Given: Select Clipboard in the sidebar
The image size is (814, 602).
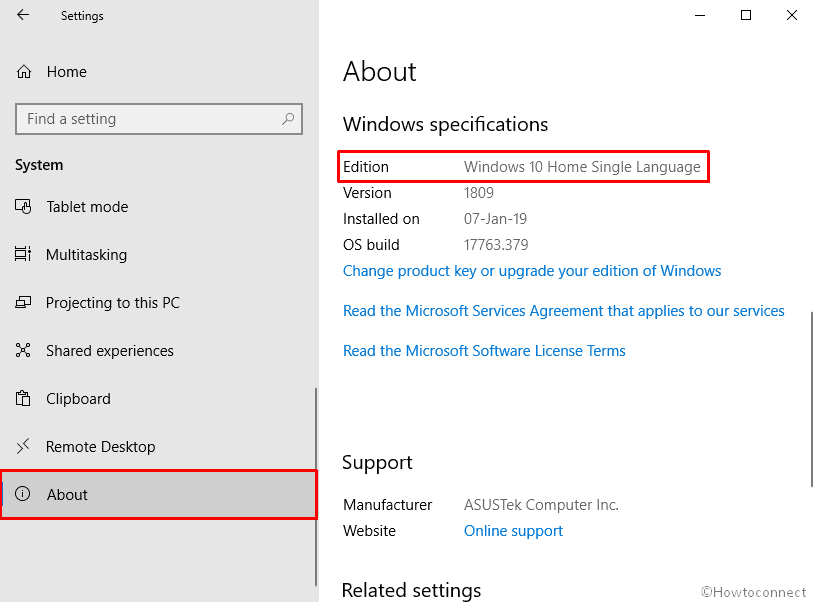Looking at the screenshot, I should click(x=159, y=399).
